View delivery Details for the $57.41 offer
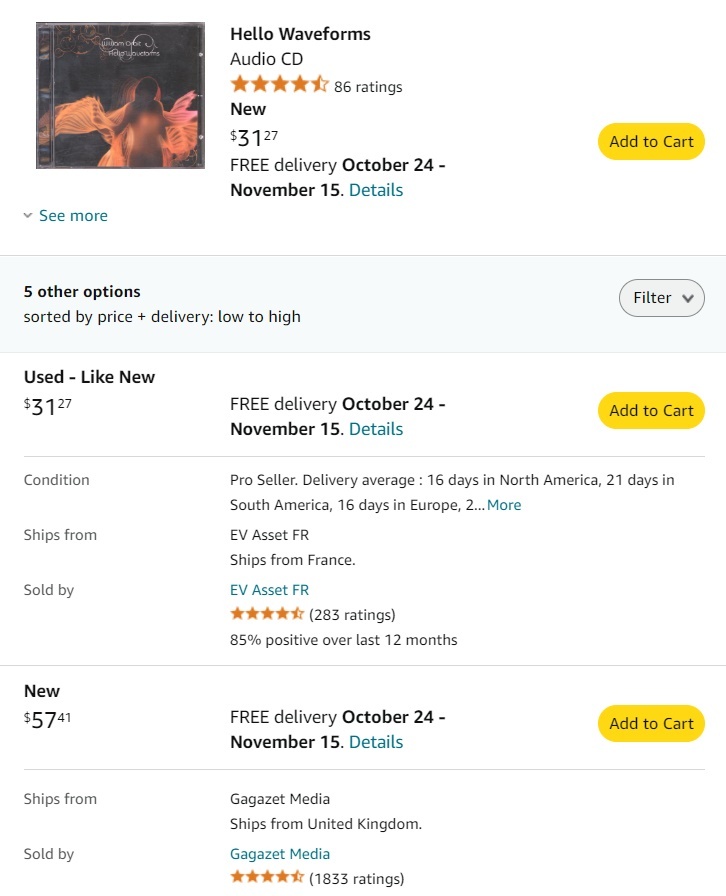This screenshot has height=896, width=726. pyautogui.click(x=376, y=742)
